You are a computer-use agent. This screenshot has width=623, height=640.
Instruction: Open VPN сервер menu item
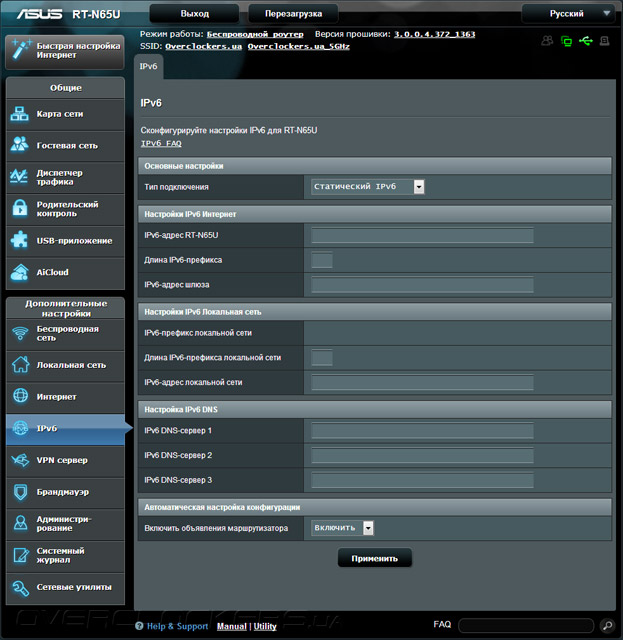pyautogui.click(x=65, y=460)
